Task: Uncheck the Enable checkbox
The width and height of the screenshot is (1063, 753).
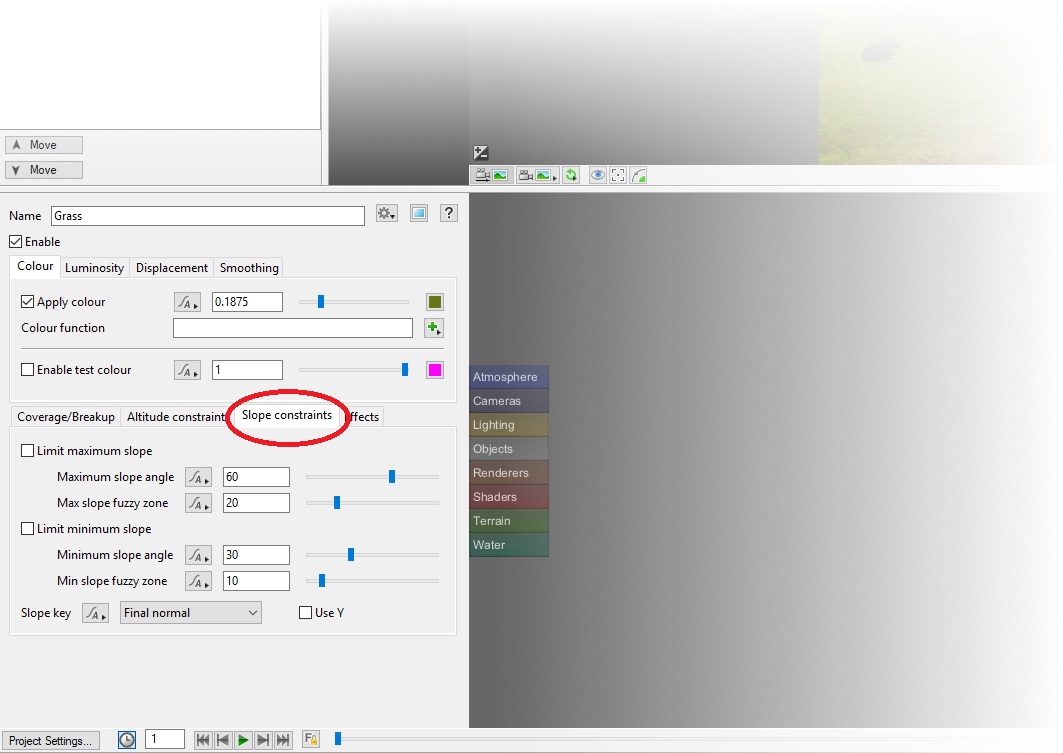Action: 16,241
